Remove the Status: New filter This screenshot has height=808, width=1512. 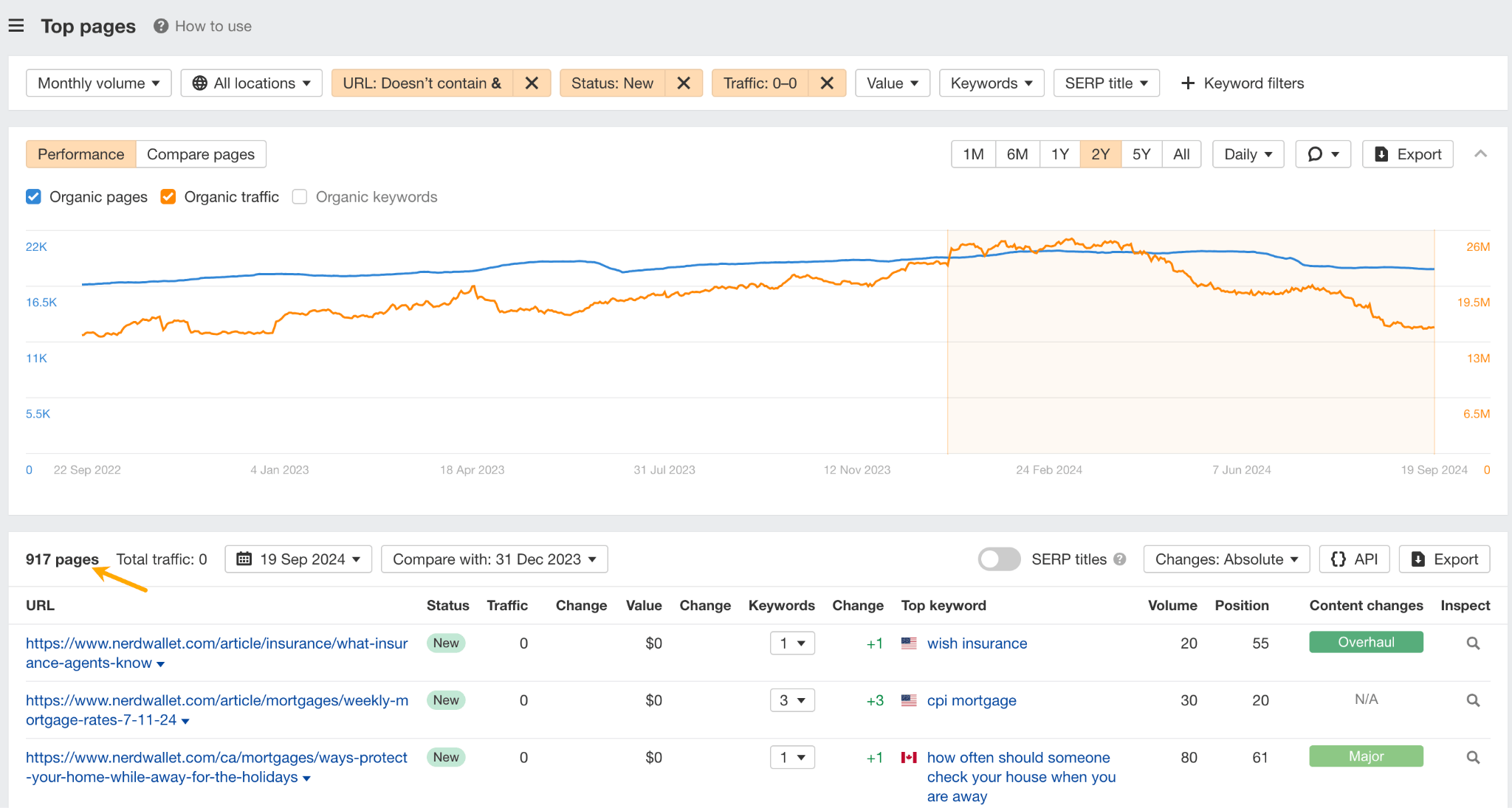684,83
